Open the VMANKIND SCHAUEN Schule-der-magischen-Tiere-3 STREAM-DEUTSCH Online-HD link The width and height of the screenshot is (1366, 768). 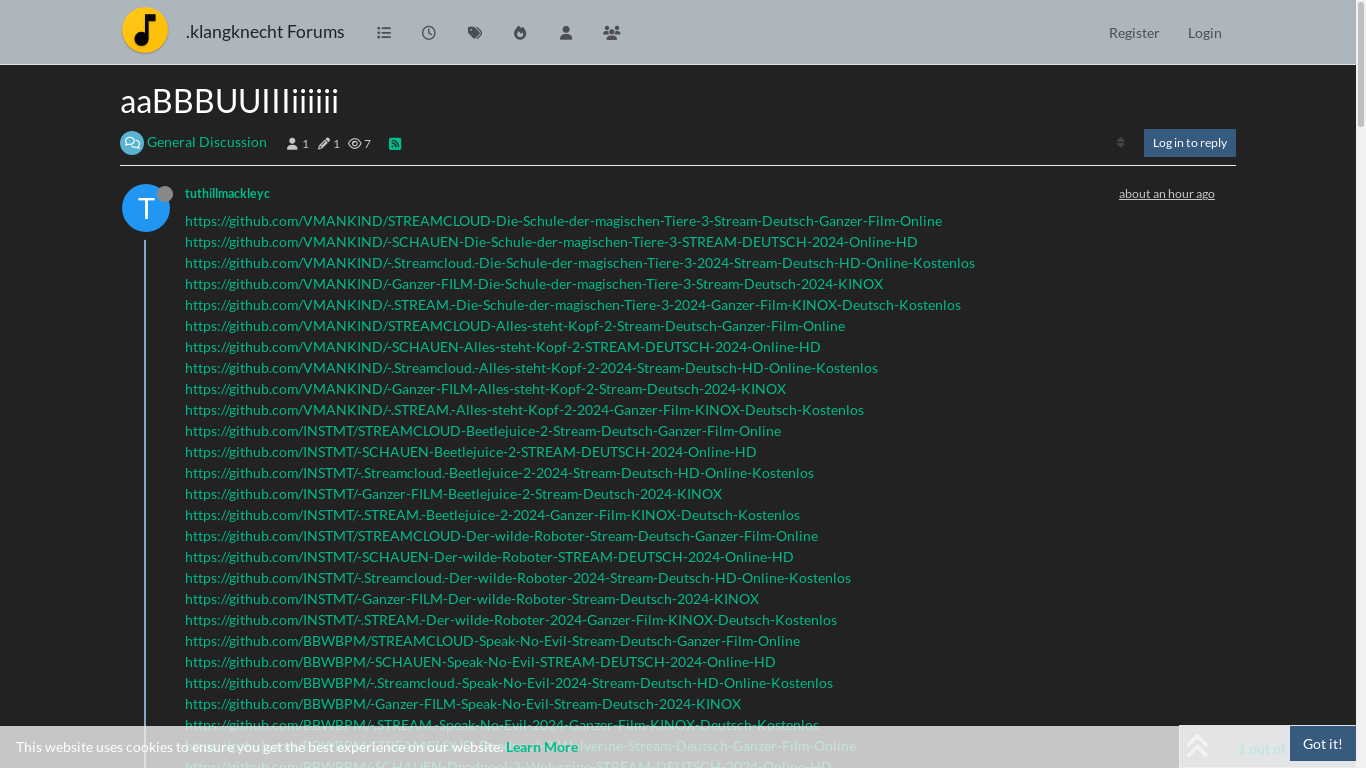coord(551,242)
